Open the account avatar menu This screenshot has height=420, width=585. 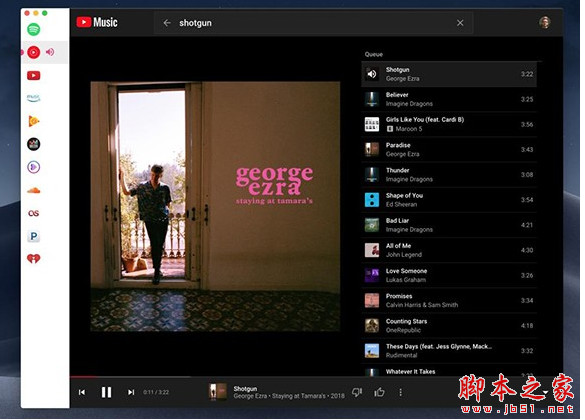(x=545, y=22)
